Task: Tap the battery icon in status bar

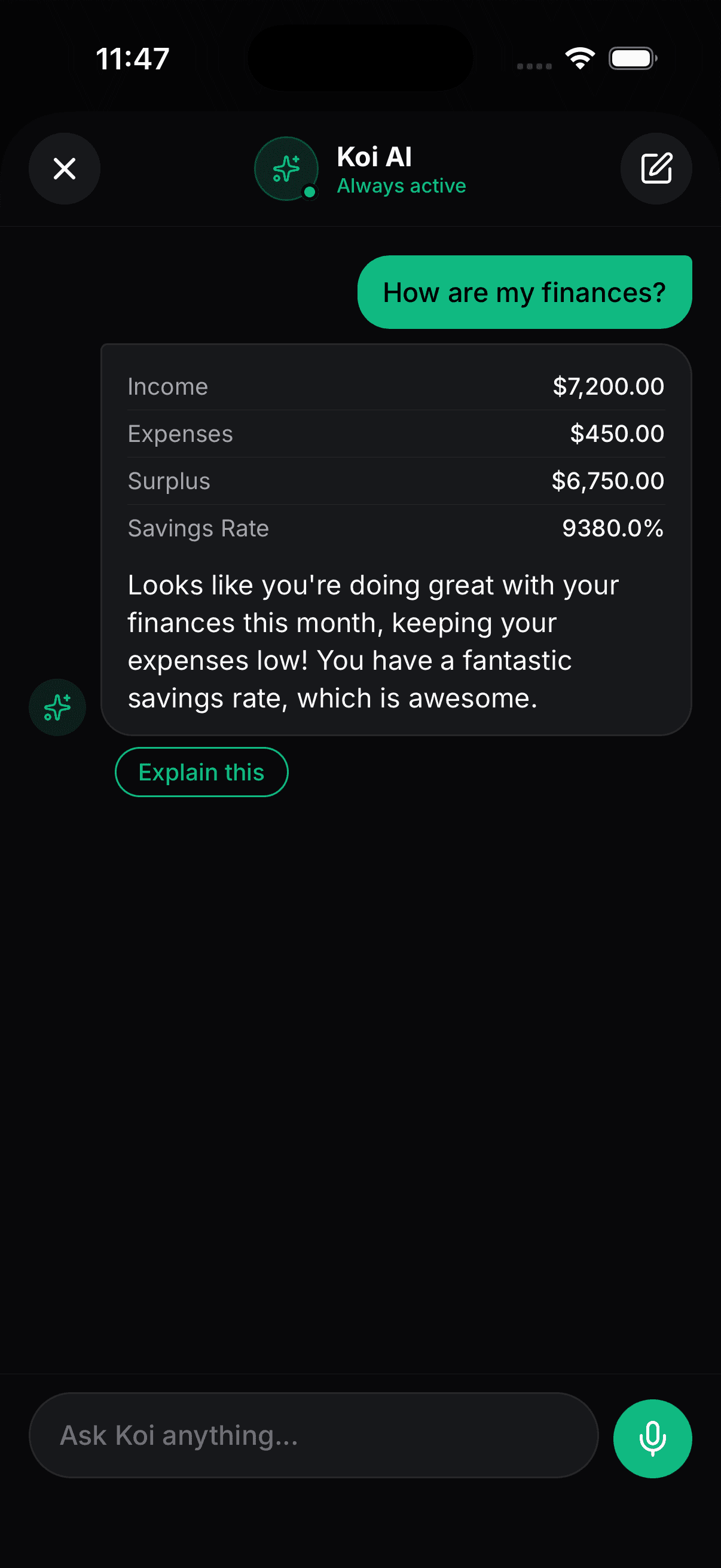Action: point(632,59)
